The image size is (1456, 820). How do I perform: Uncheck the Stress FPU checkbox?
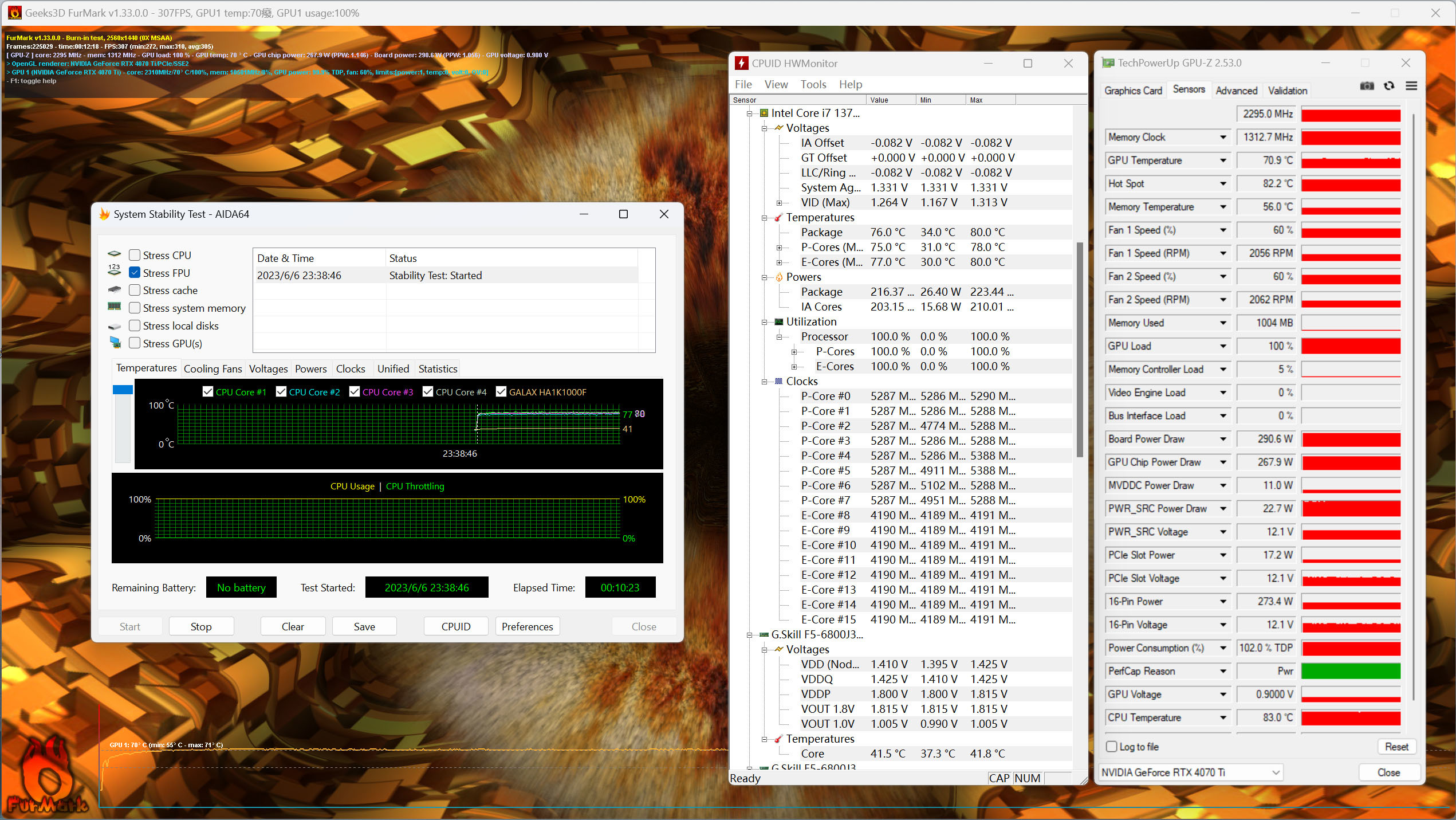(x=135, y=273)
